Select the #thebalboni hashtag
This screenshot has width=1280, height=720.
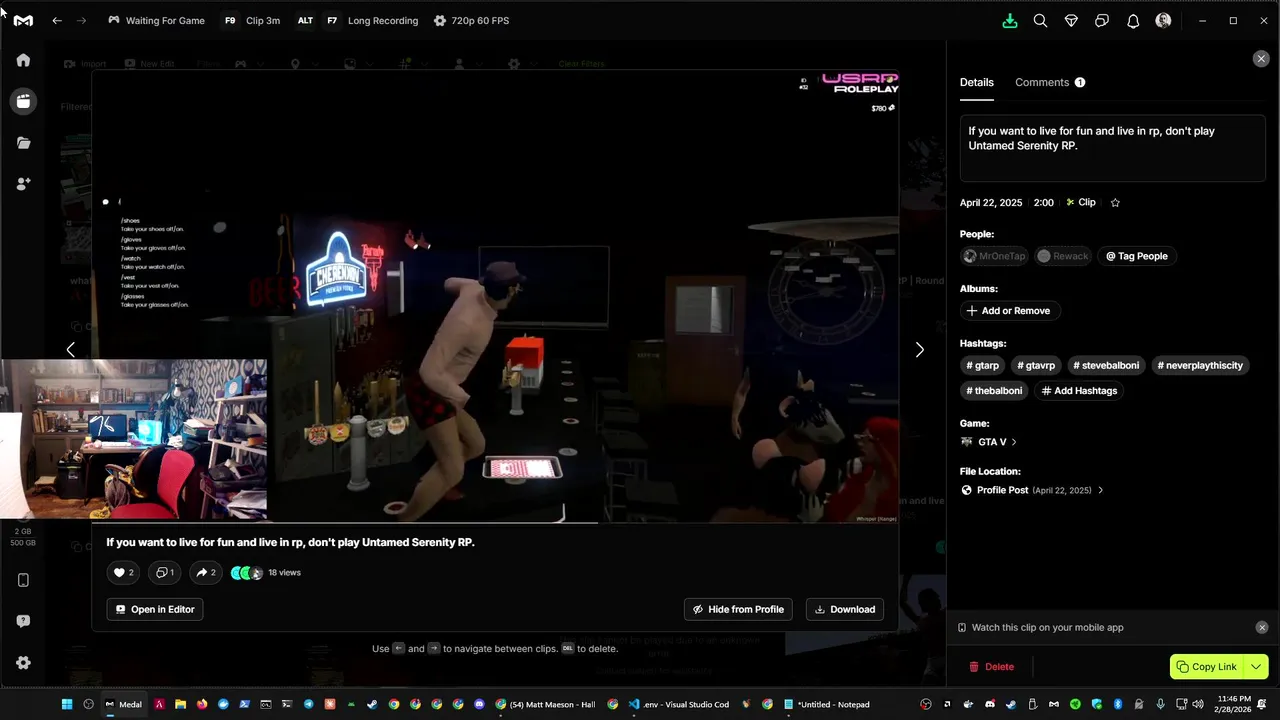[x=994, y=391]
